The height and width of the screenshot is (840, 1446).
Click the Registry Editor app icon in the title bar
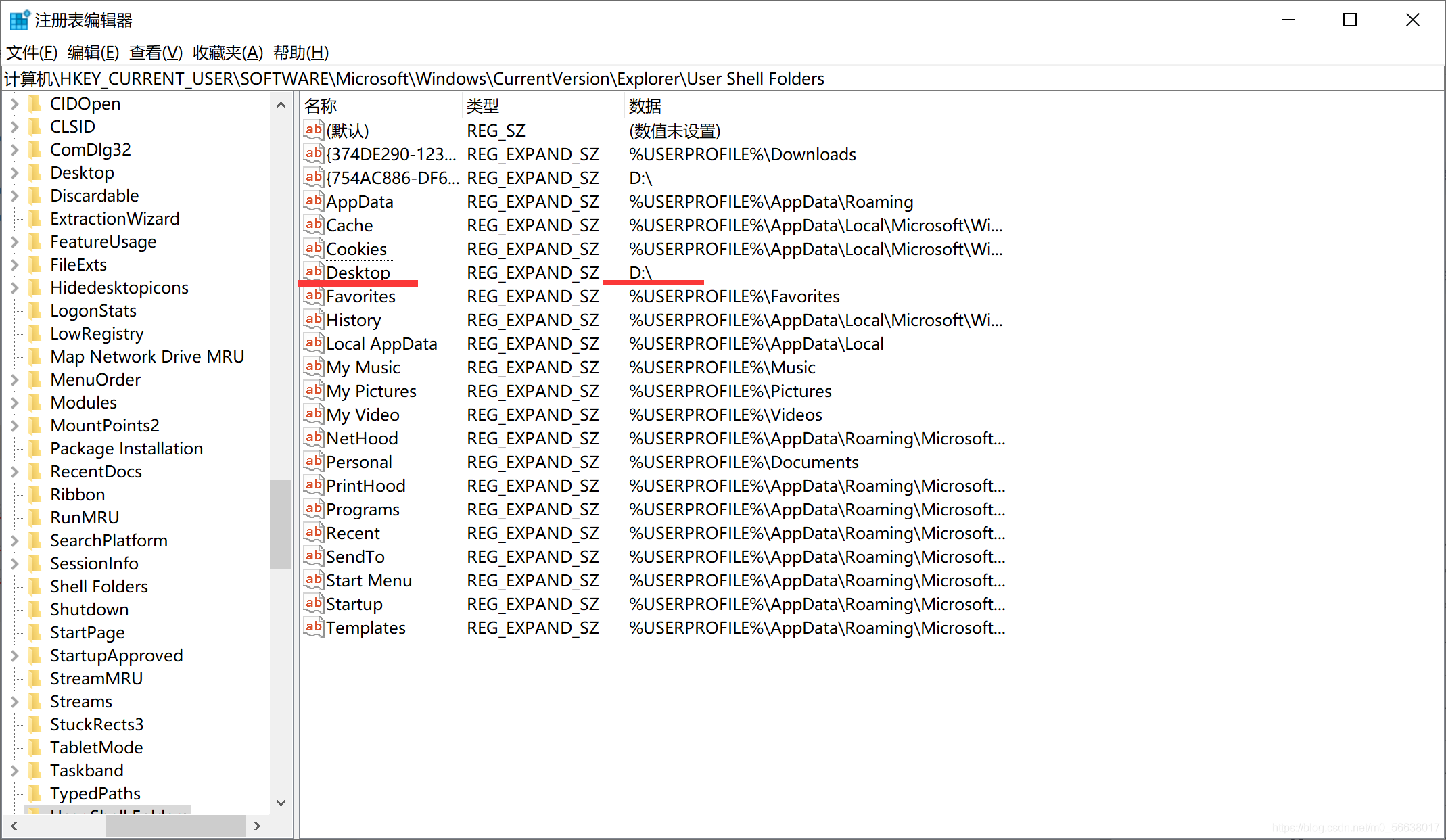pyautogui.click(x=19, y=20)
